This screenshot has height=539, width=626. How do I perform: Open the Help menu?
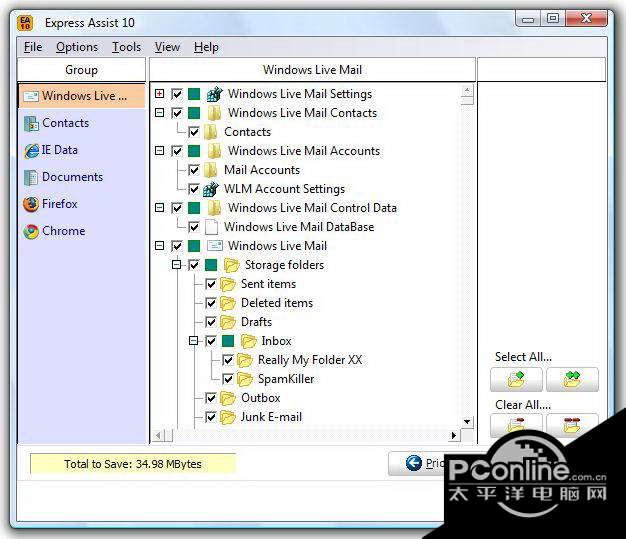pyautogui.click(x=206, y=47)
